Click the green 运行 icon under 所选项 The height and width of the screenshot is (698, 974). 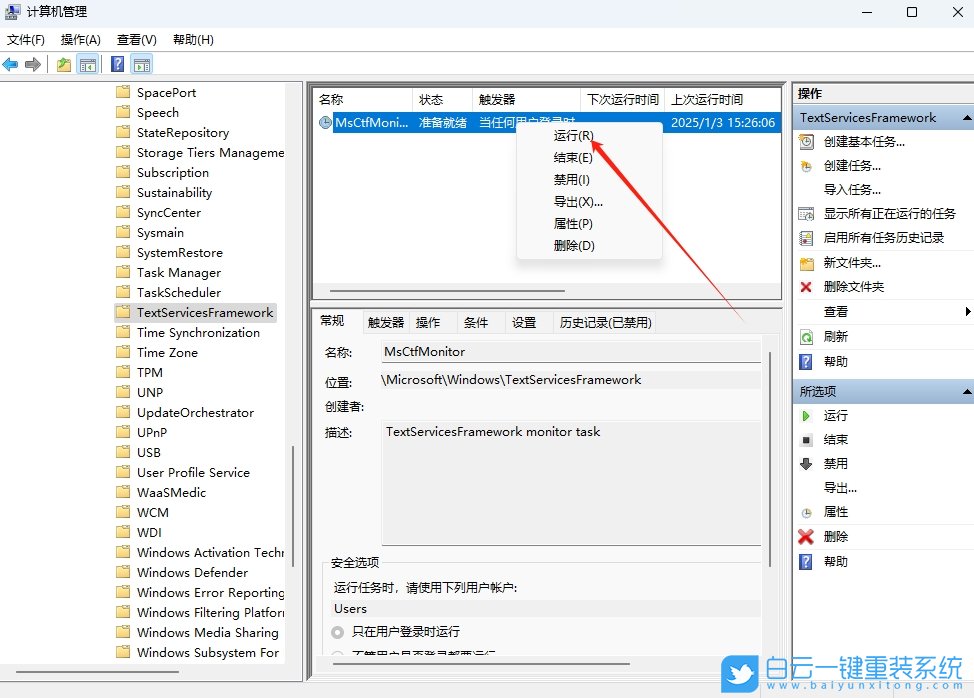click(x=807, y=416)
